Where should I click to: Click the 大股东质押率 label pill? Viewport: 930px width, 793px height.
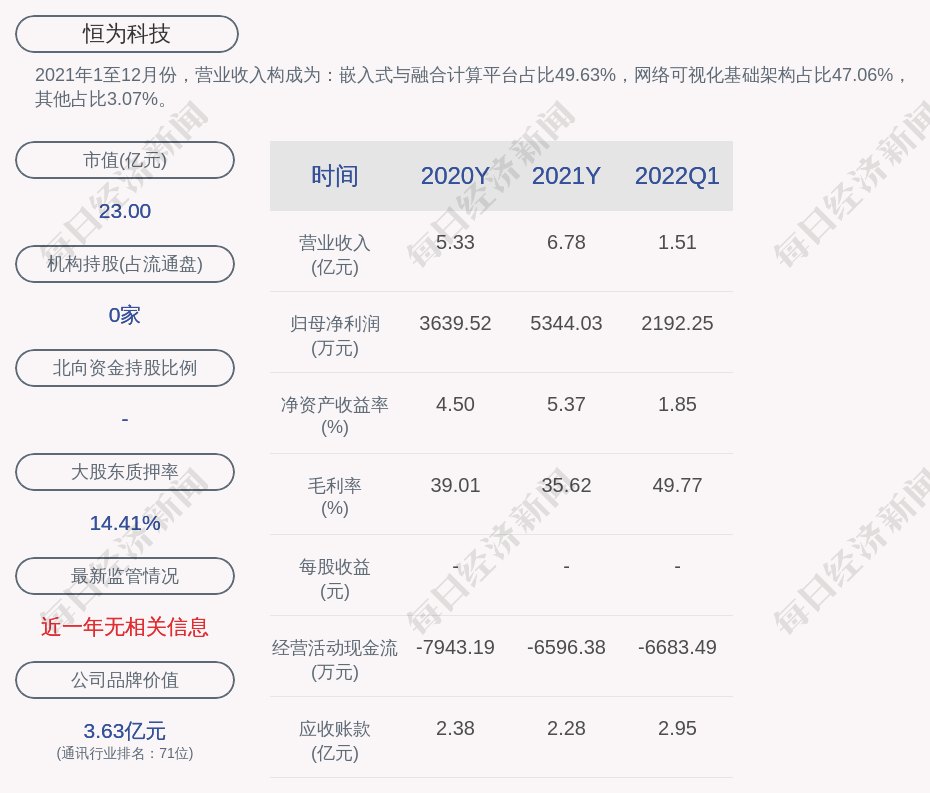click(125, 472)
